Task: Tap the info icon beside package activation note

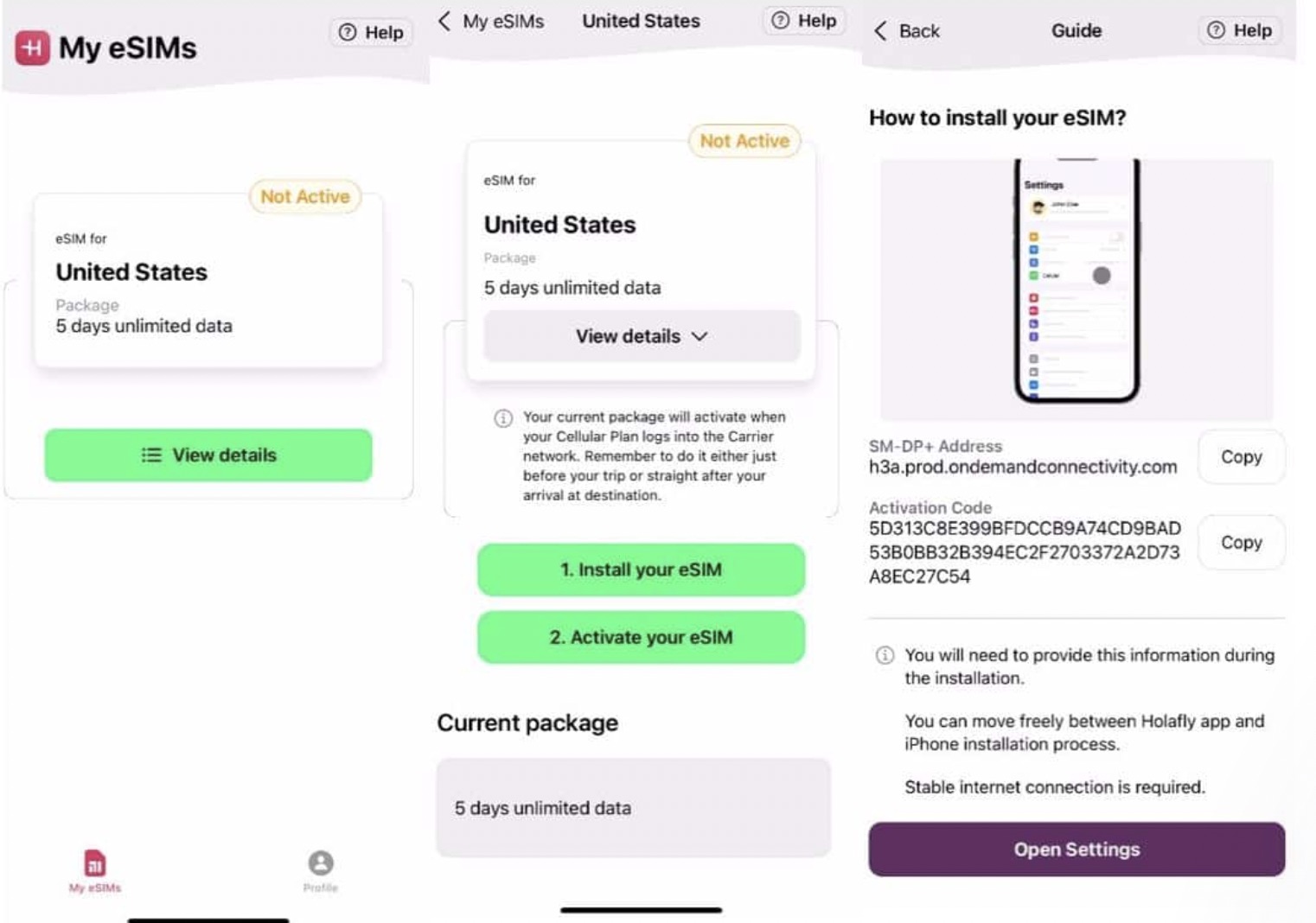Action: pyautogui.click(x=503, y=418)
